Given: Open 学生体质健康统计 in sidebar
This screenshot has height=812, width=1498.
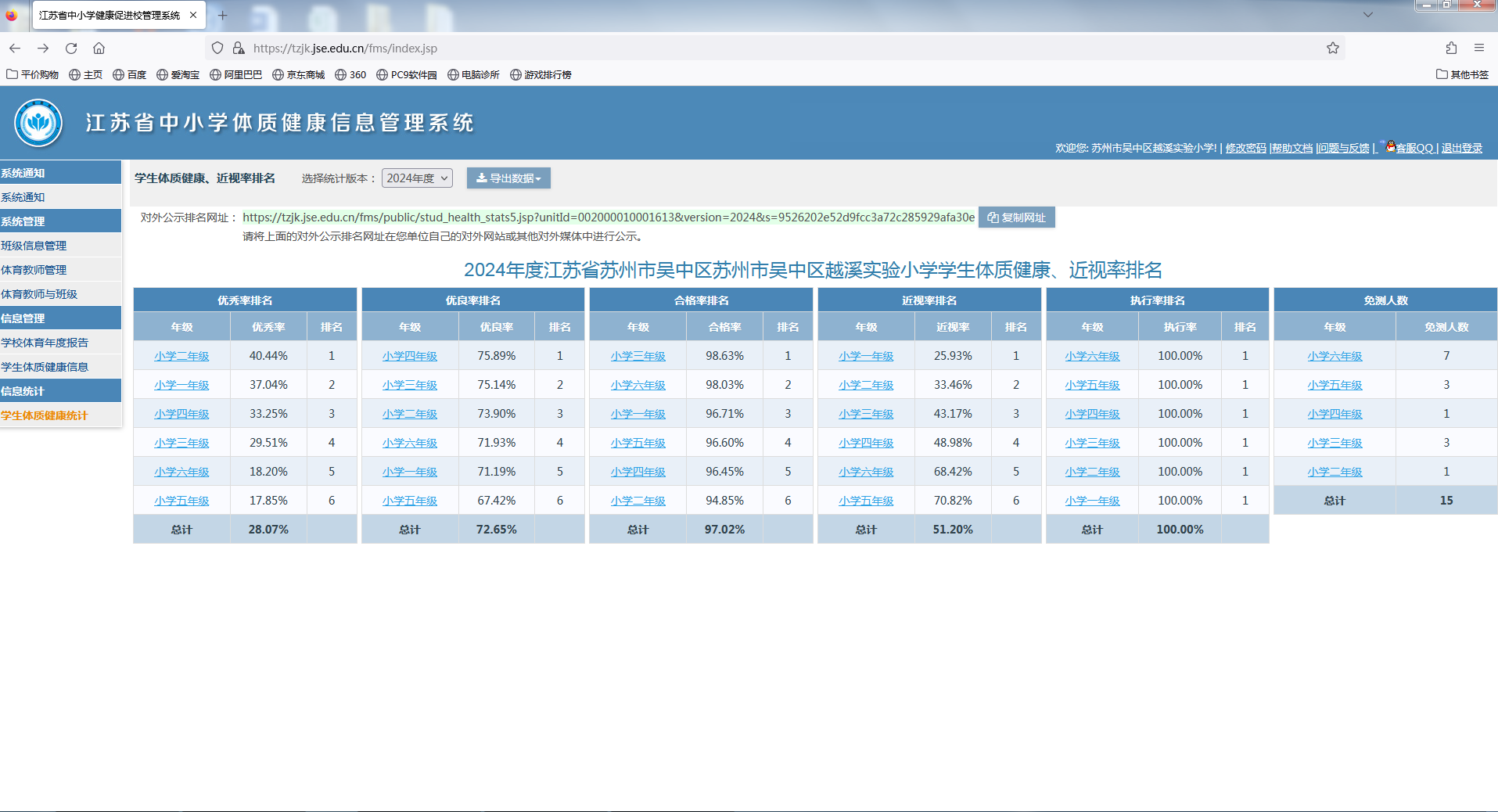Looking at the screenshot, I should 60,415.
